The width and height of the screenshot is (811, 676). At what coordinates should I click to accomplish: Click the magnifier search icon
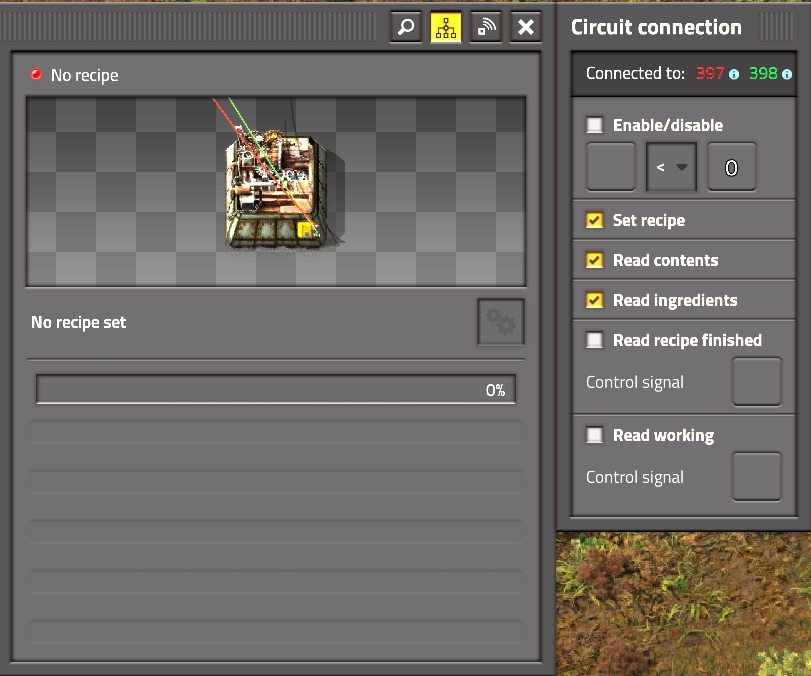pos(406,27)
